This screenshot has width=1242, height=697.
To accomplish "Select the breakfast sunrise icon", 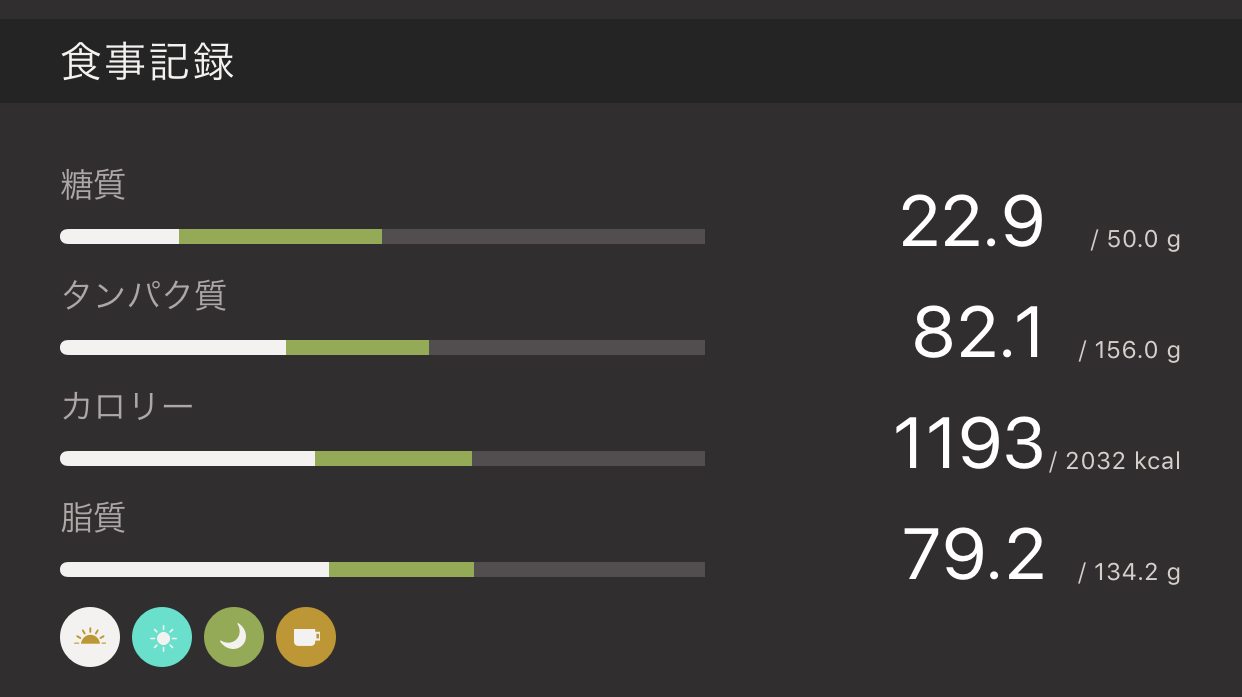I will click(x=90, y=637).
